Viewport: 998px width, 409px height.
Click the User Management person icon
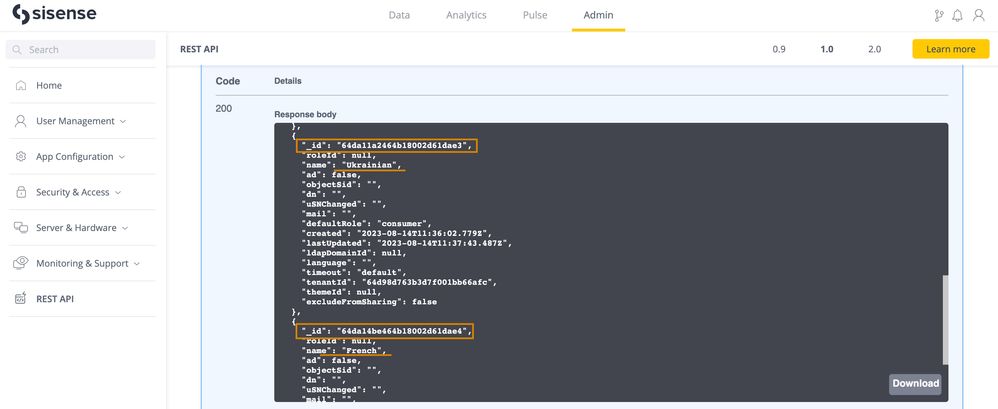(x=21, y=121)
